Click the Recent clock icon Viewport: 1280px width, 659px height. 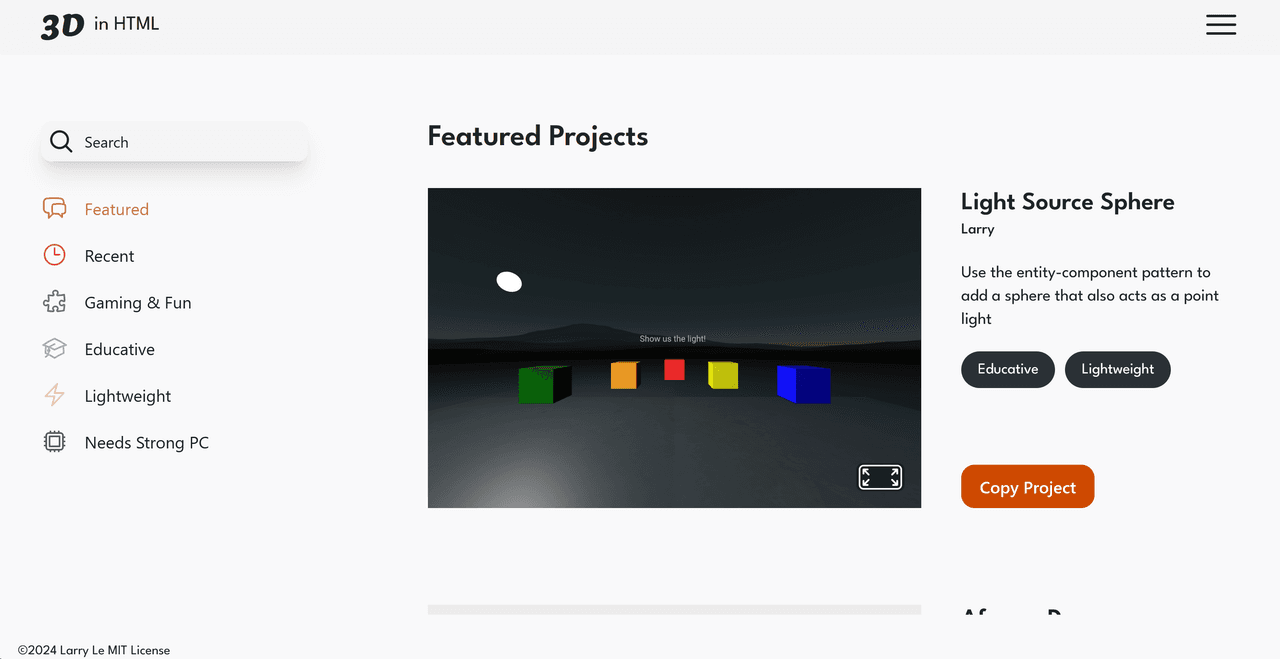pyautogui.click(x=54, y=256)
